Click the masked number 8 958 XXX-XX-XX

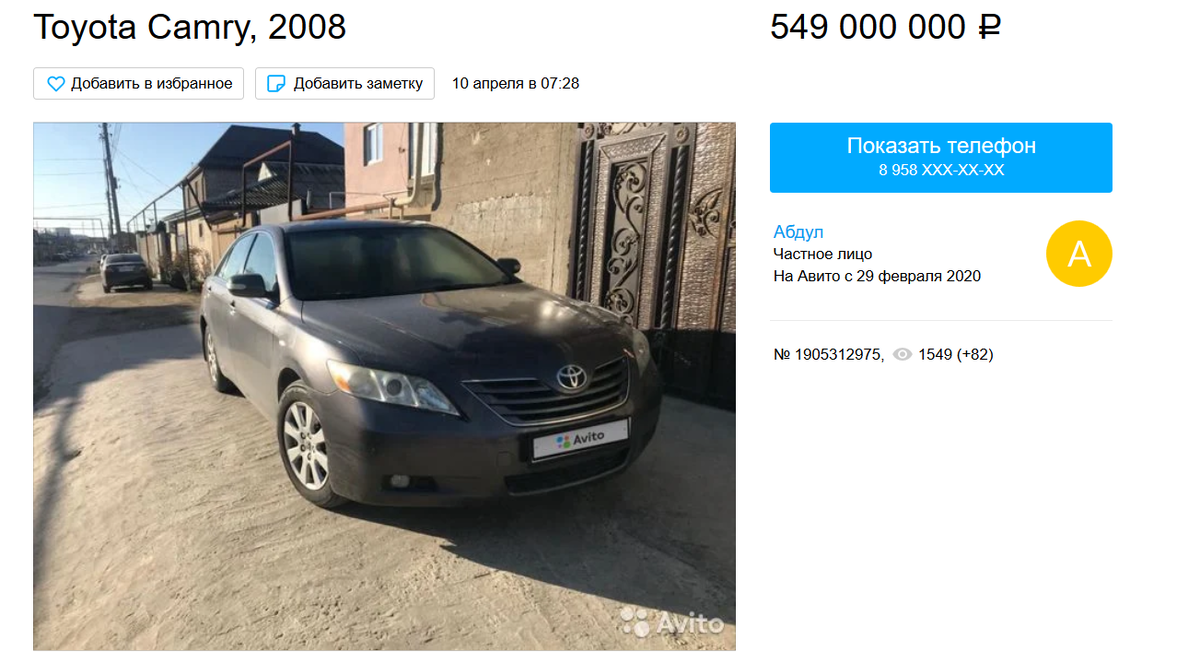[941, 171]
